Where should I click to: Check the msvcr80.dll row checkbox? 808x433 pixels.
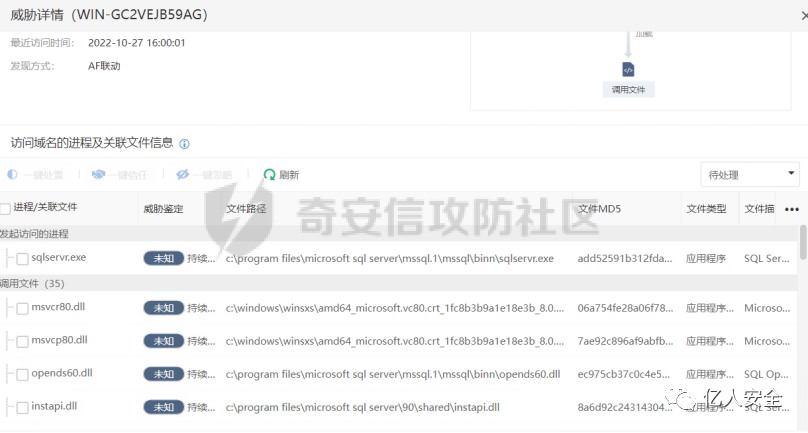[x=22, y=308]
